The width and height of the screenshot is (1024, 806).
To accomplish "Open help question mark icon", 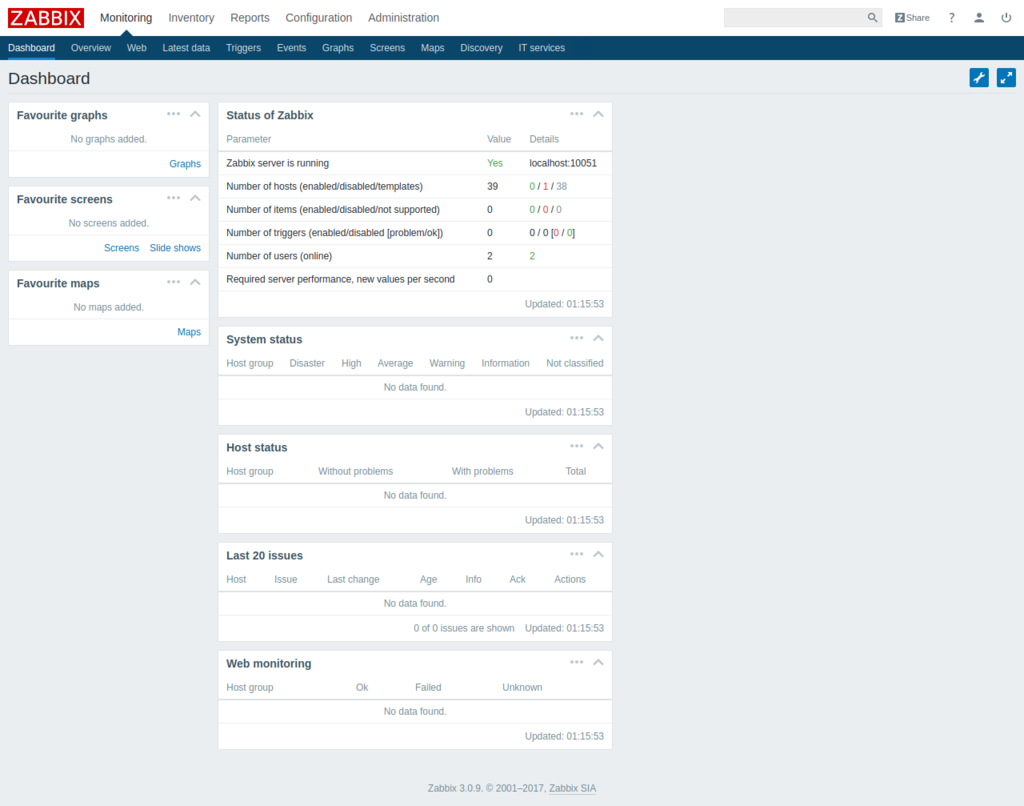I will 952,18.
